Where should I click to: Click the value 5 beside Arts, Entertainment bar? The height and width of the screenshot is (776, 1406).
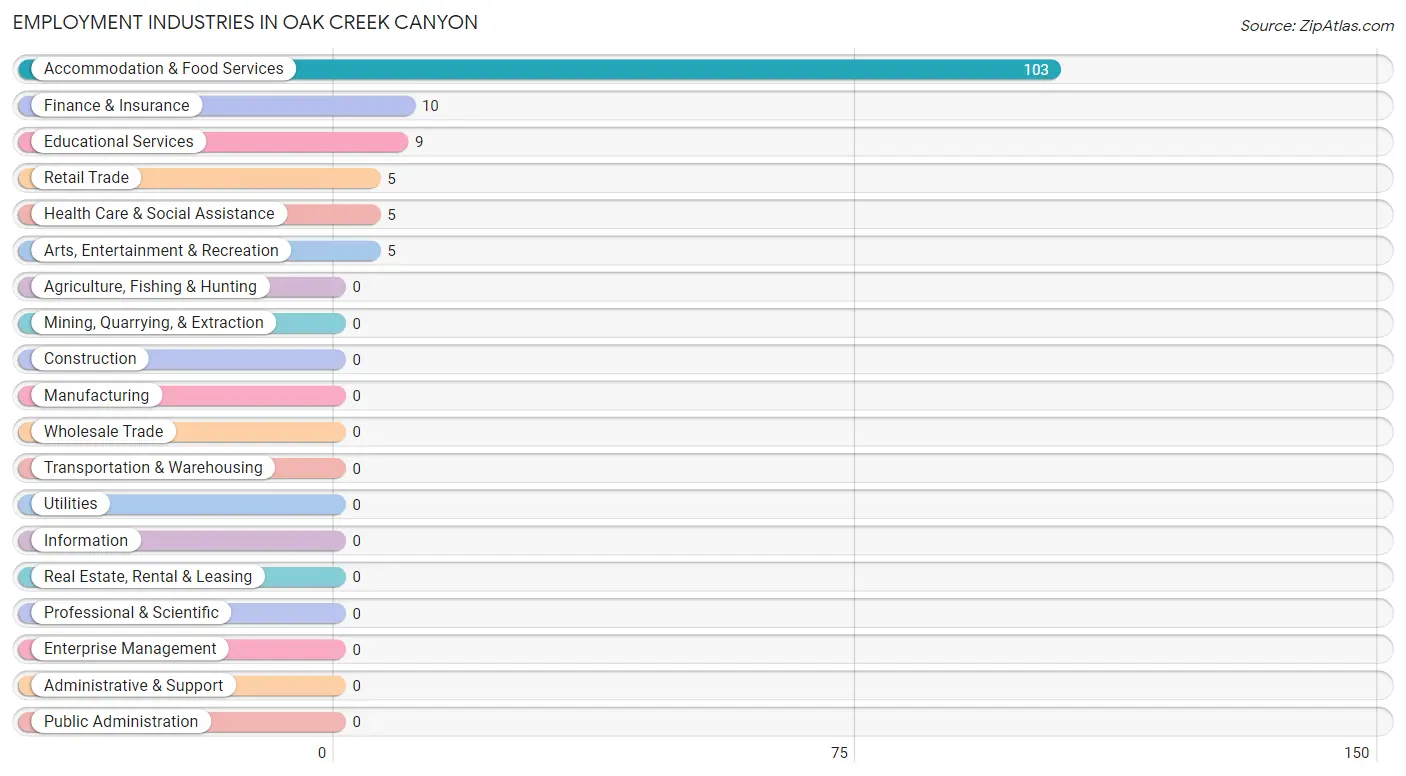(392, 251)
